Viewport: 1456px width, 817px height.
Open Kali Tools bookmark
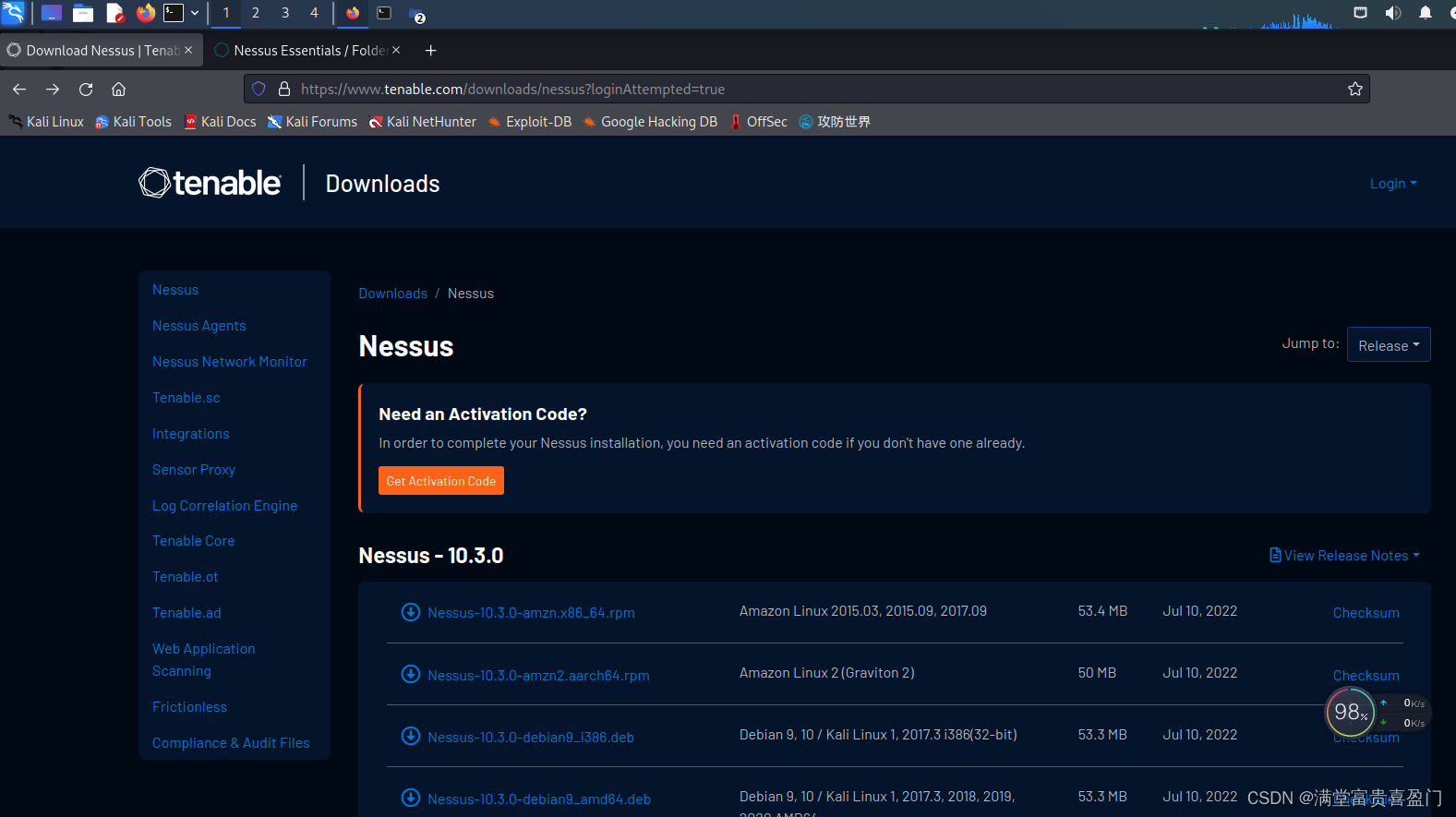coord(133,122)
